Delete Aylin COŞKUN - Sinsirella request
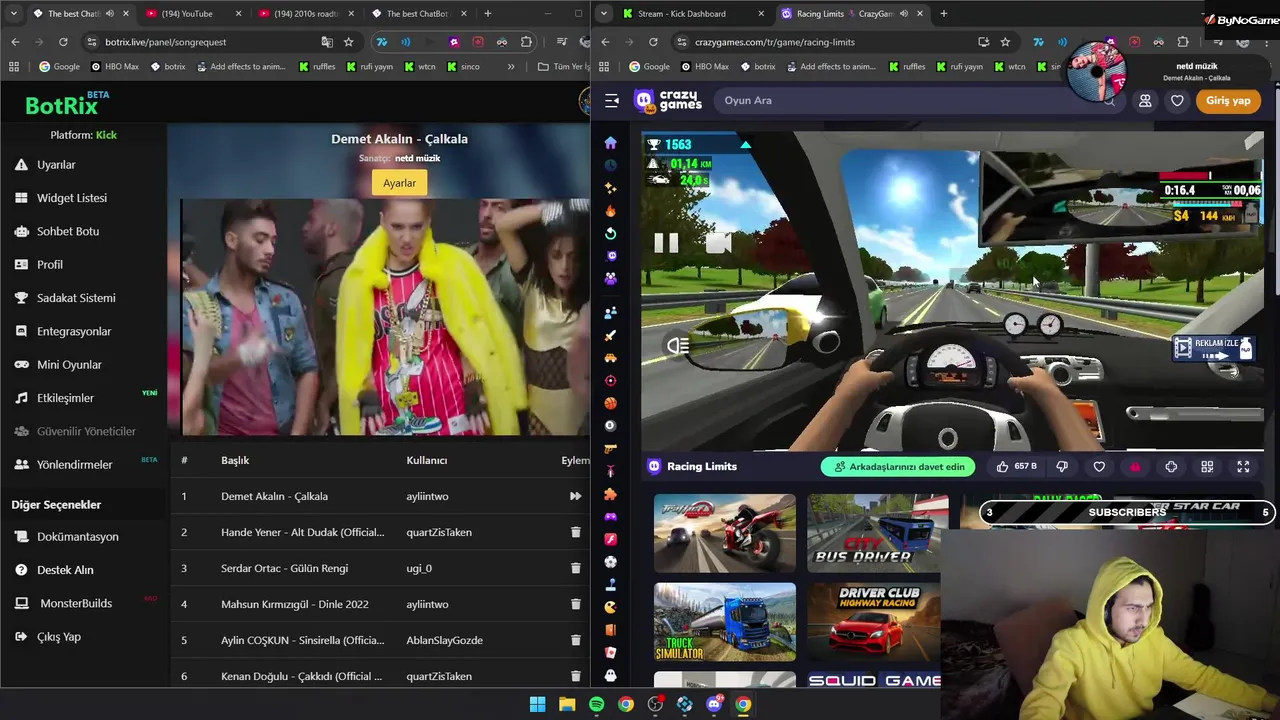 pos(575,640)
